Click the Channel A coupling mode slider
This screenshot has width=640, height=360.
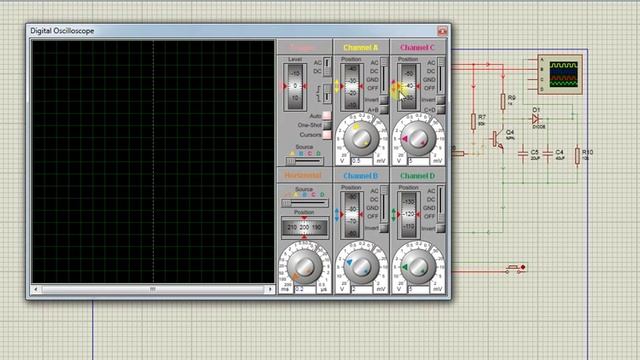pos(384,76)
